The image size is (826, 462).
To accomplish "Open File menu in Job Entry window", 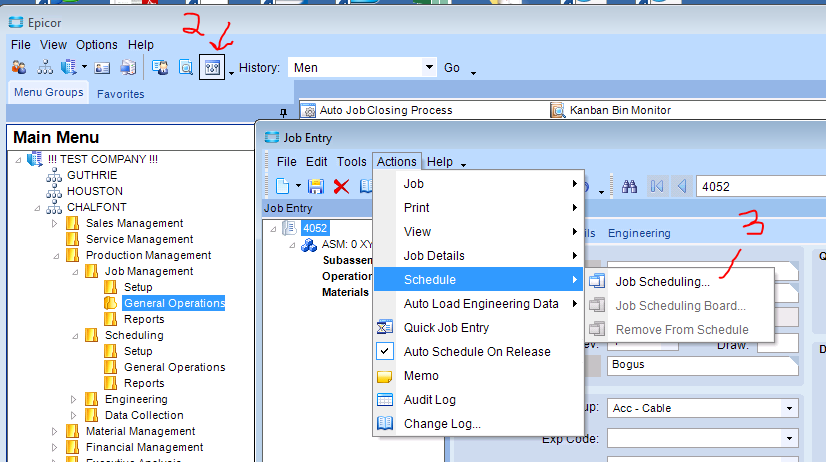I will [287, 162].
